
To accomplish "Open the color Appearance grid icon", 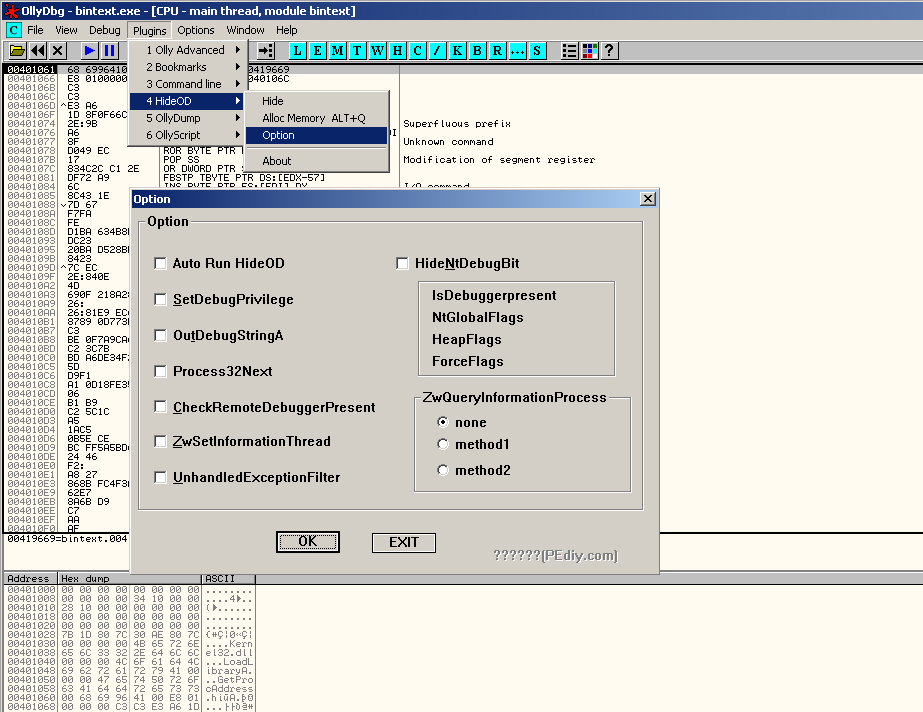I will tap(589, 50).
